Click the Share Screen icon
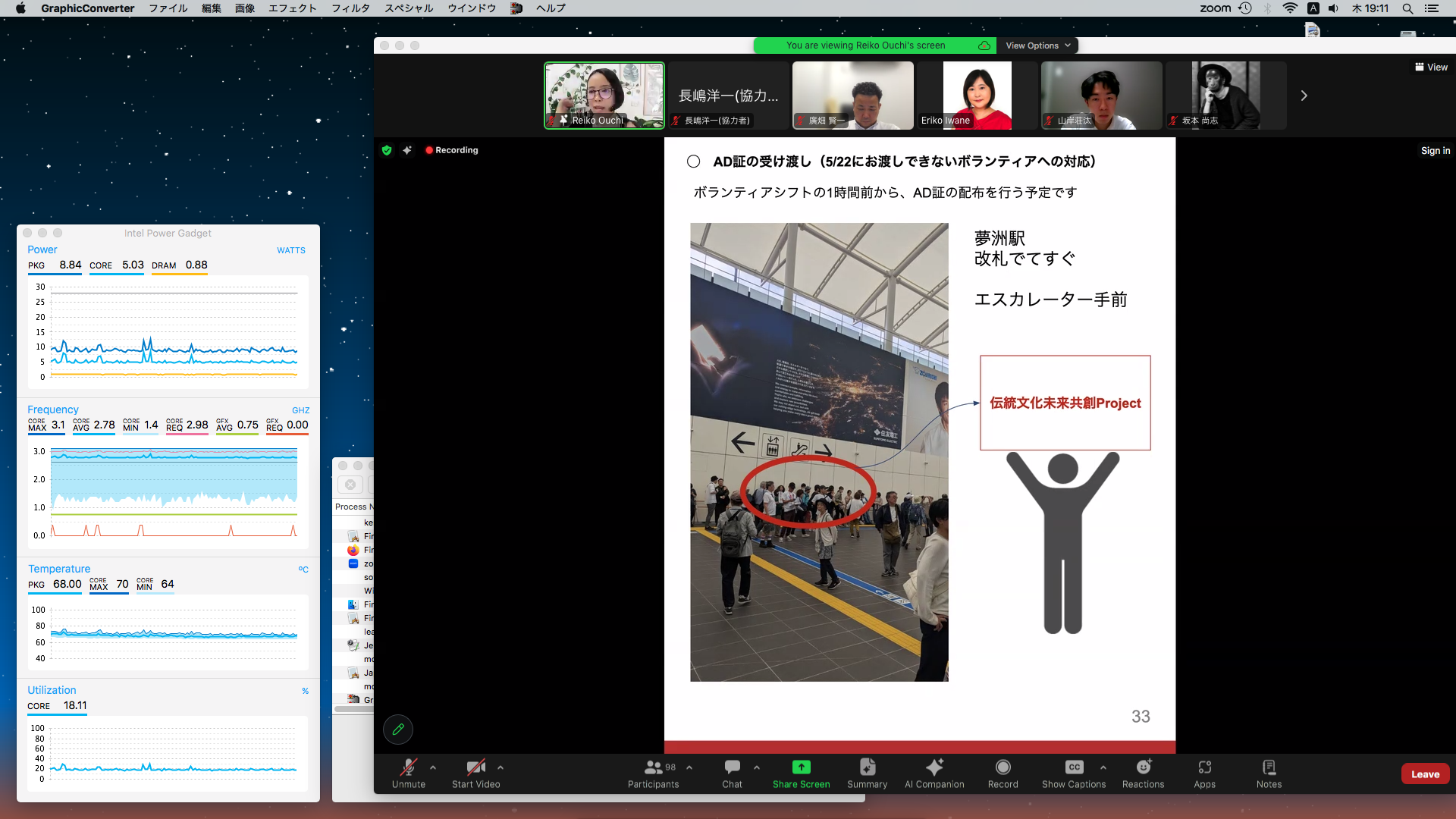Screen dimensions: 1456x819 801,767
